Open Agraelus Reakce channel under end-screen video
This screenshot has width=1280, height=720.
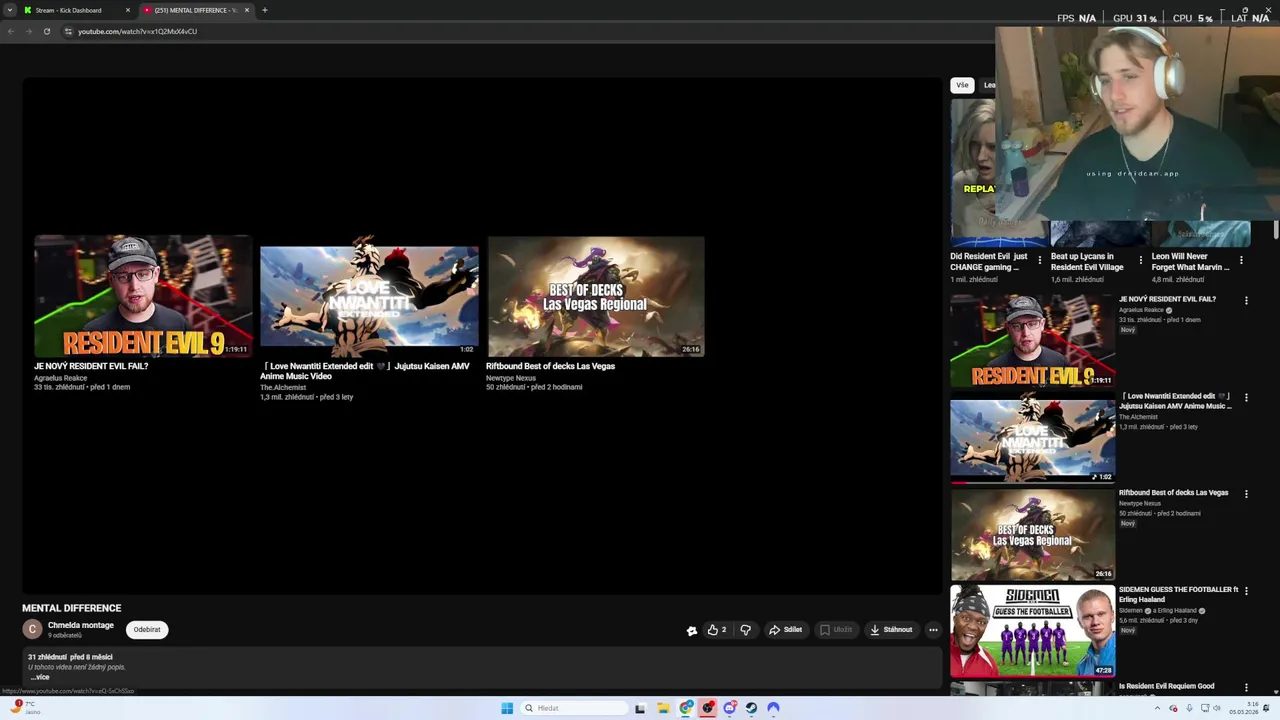click(x=61, y=378)
